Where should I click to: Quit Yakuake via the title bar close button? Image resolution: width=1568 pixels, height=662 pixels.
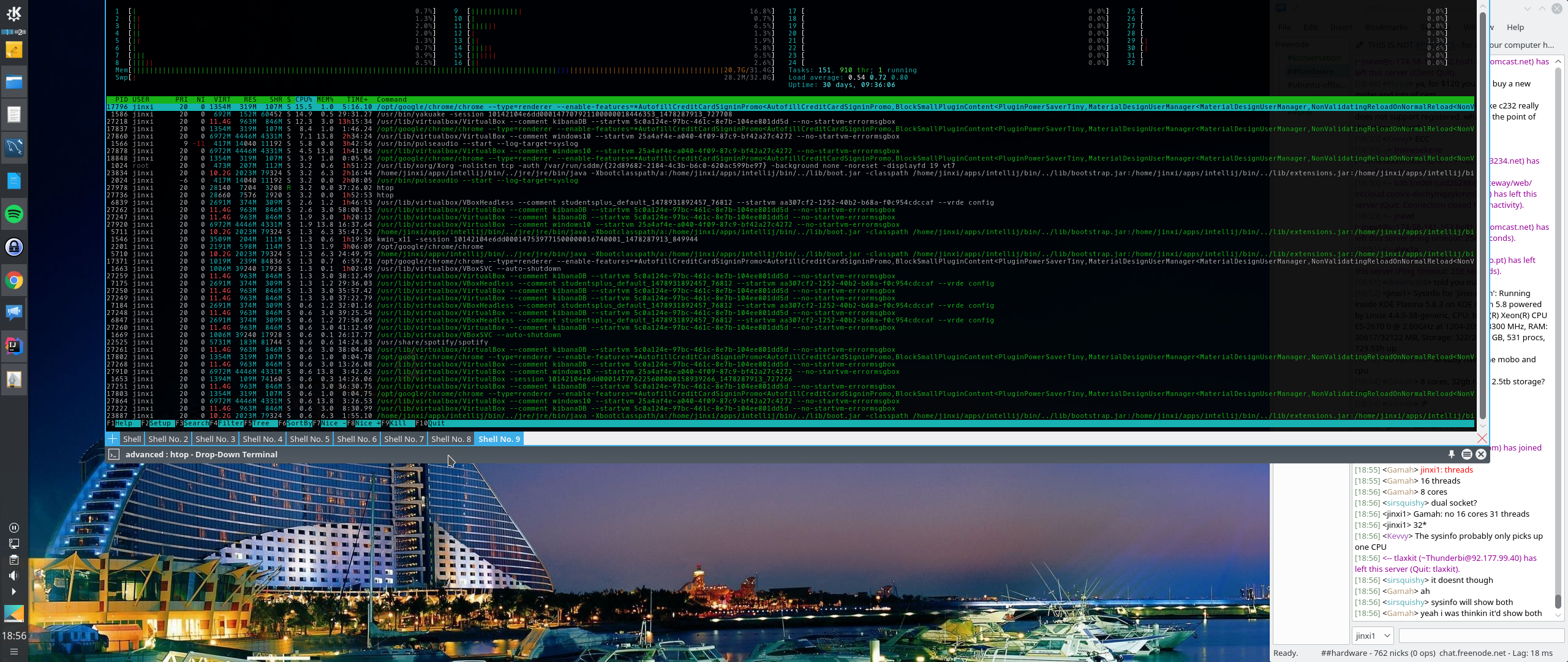[x=1481, y=454]
